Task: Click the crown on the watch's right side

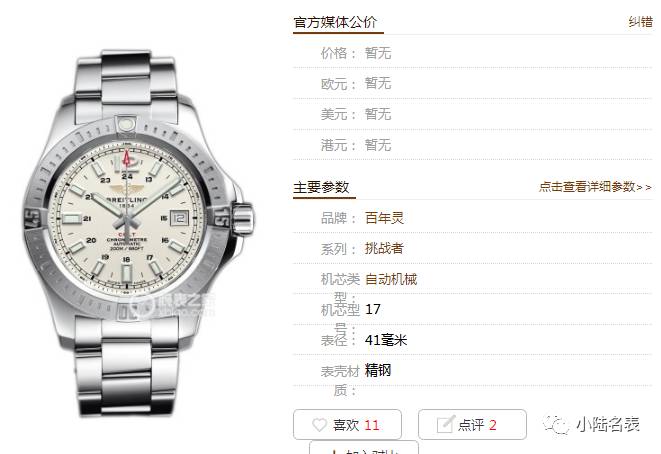Action: click(243, 218)
